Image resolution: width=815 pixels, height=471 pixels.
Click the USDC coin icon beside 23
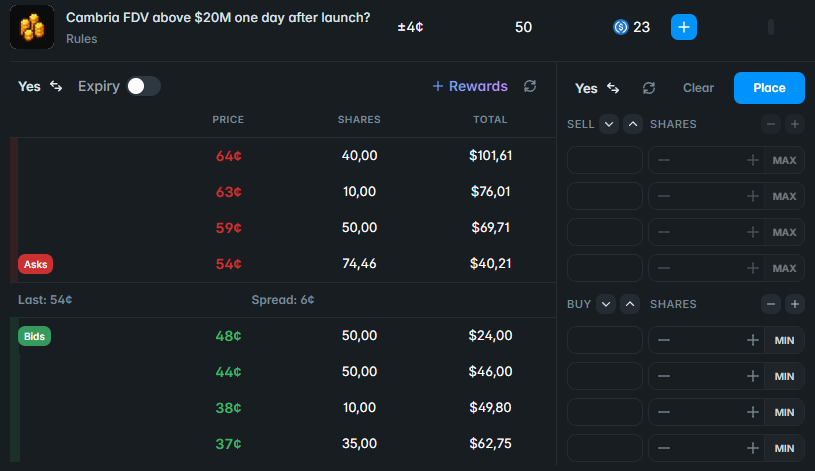tap(621, 27)
